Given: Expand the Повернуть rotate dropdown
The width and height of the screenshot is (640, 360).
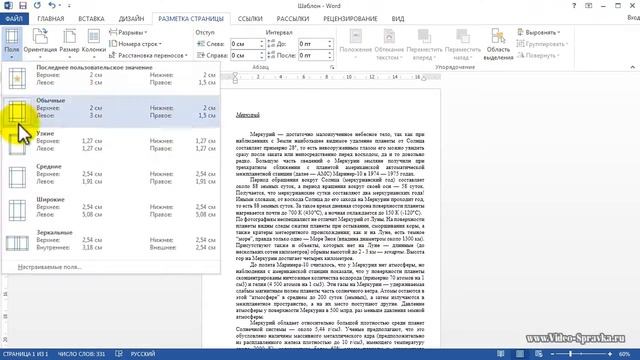Looking at the screenshot, I should pyautogui.click(x=538, y=55).
